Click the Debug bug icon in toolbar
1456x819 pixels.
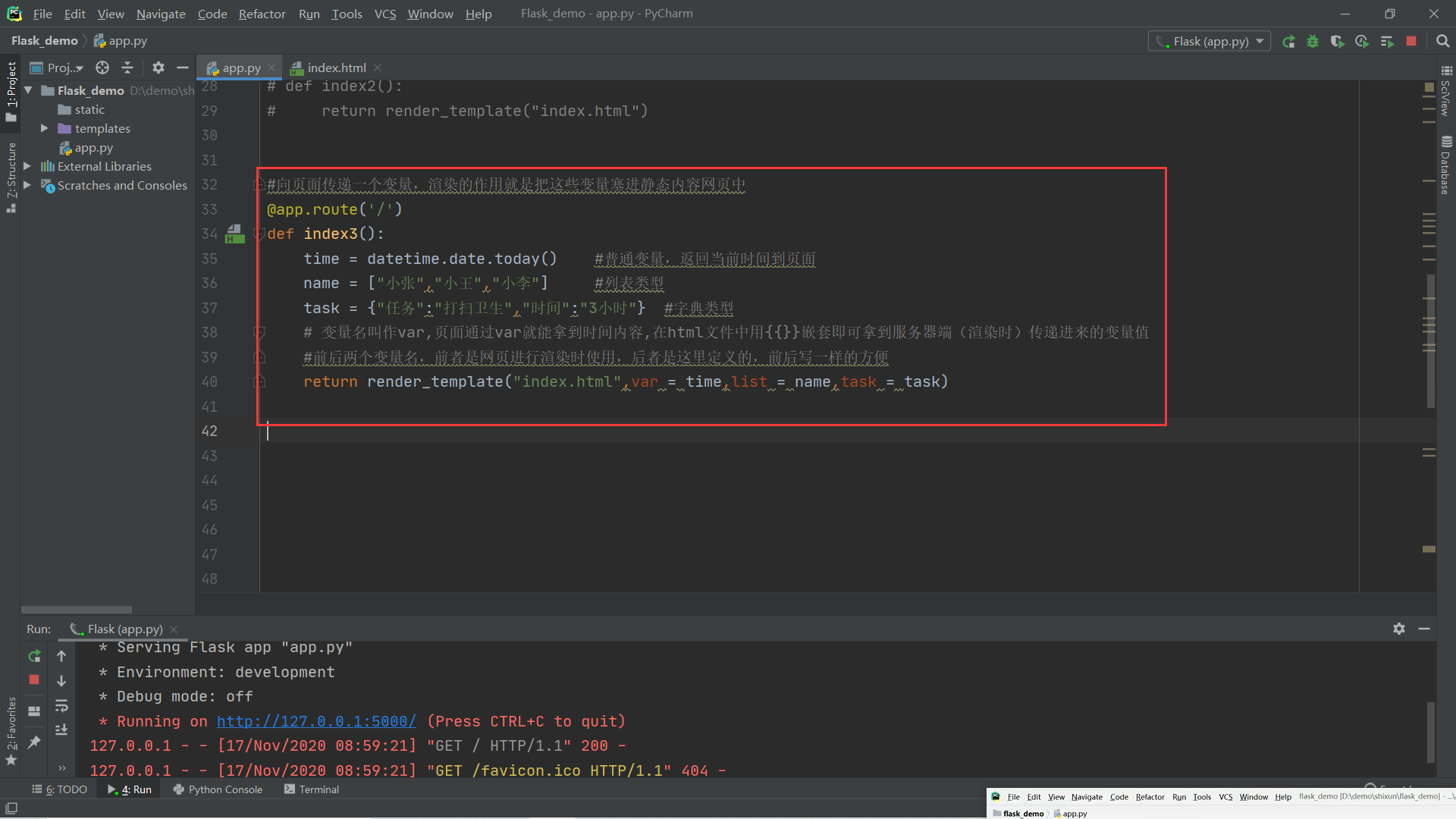1313,42
